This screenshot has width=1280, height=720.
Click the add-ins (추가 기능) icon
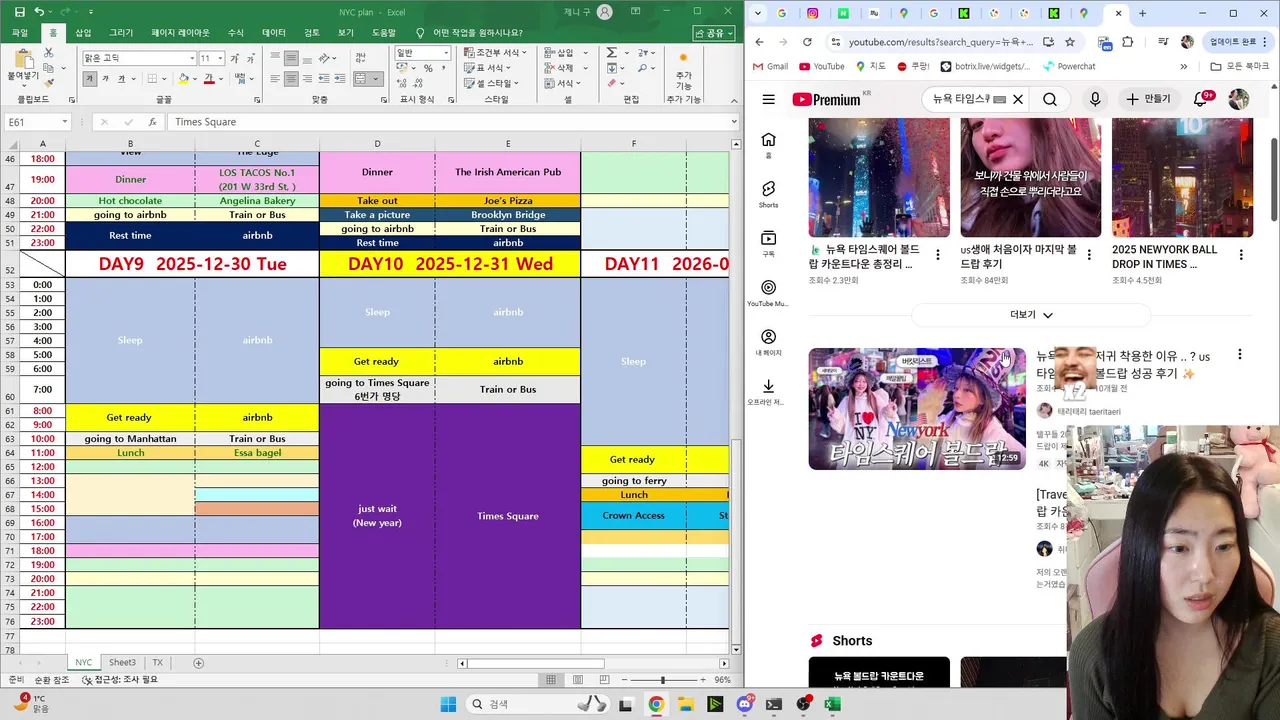pos(684,66)
